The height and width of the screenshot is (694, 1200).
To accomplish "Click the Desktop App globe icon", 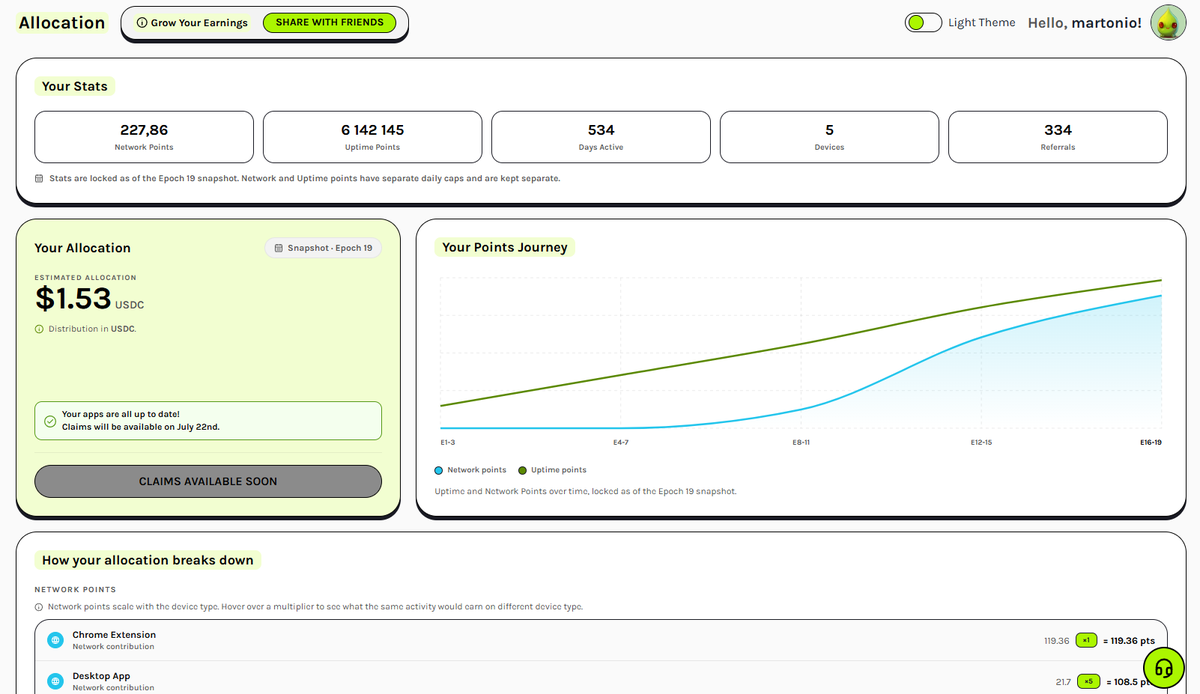I will click(55, 681).
